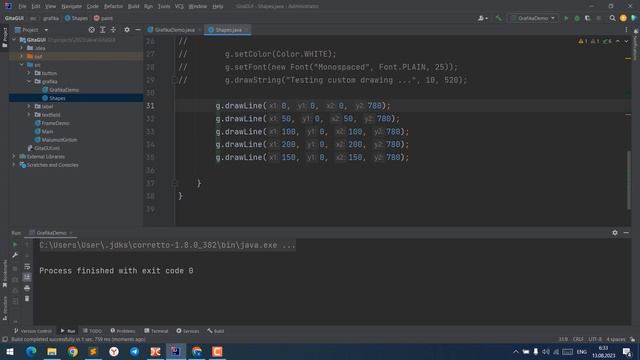
Task: Click wrench icon in Run panel
Action: pos(15,255)
